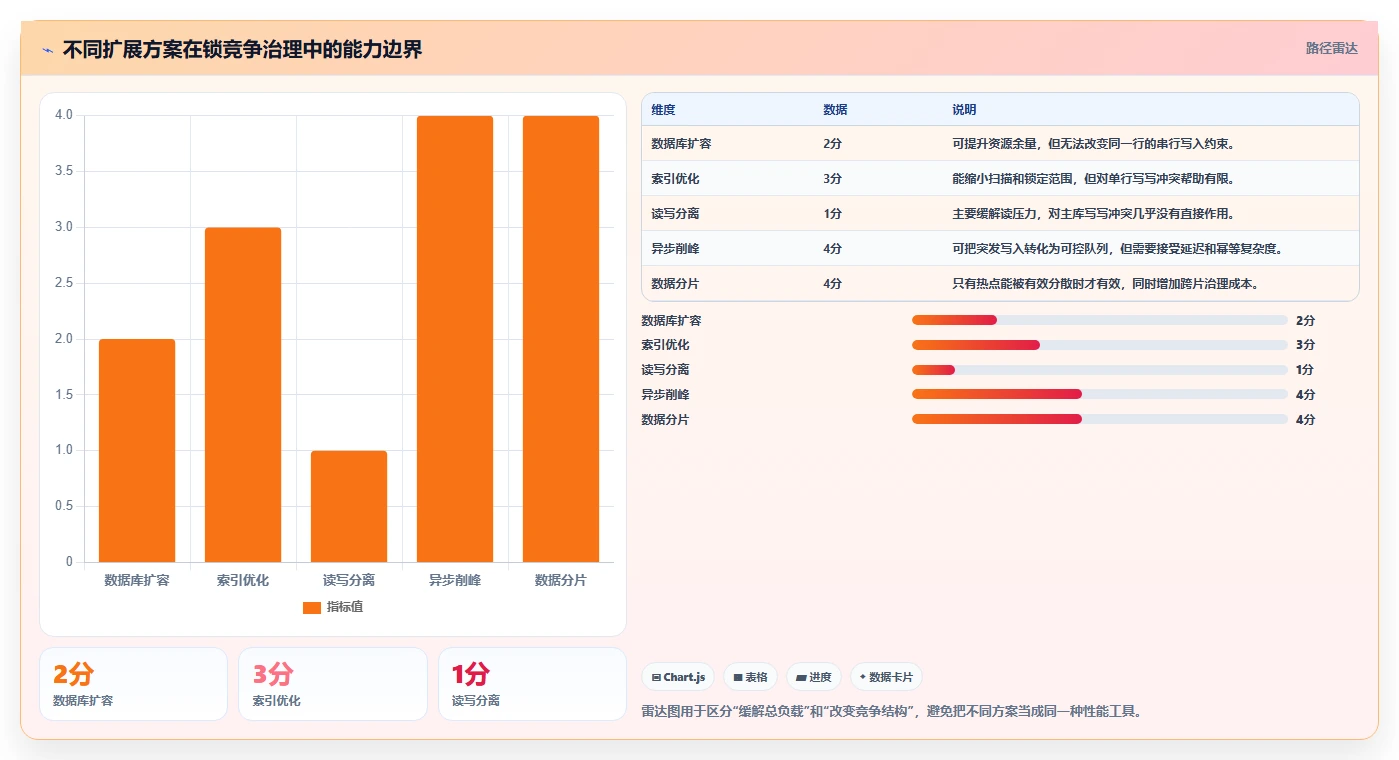
Task: Select the 数据分片 bar in the chart
Action: point(561,339)
